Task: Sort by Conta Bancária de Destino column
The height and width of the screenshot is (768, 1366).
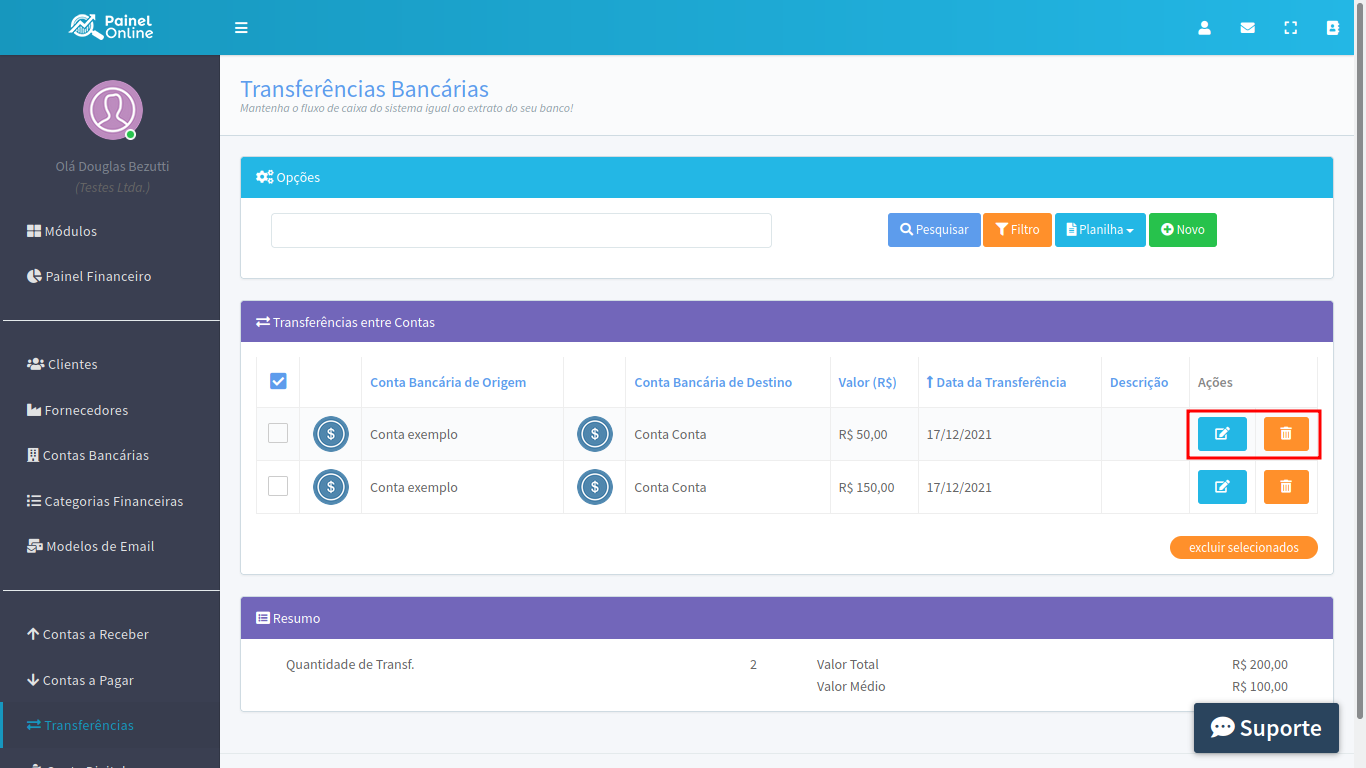Action: pos(713,382)
